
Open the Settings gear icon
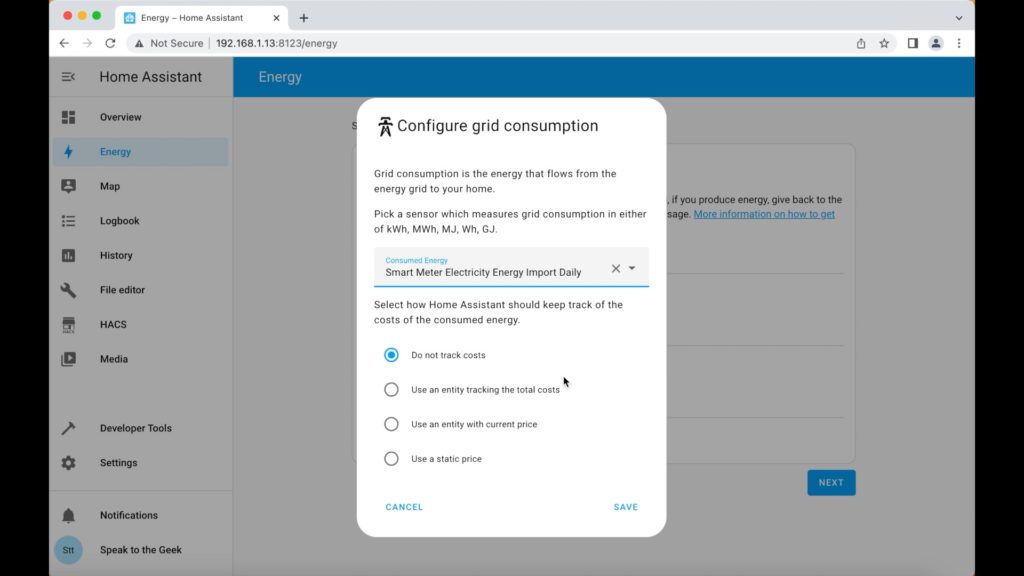click(69, 463)
